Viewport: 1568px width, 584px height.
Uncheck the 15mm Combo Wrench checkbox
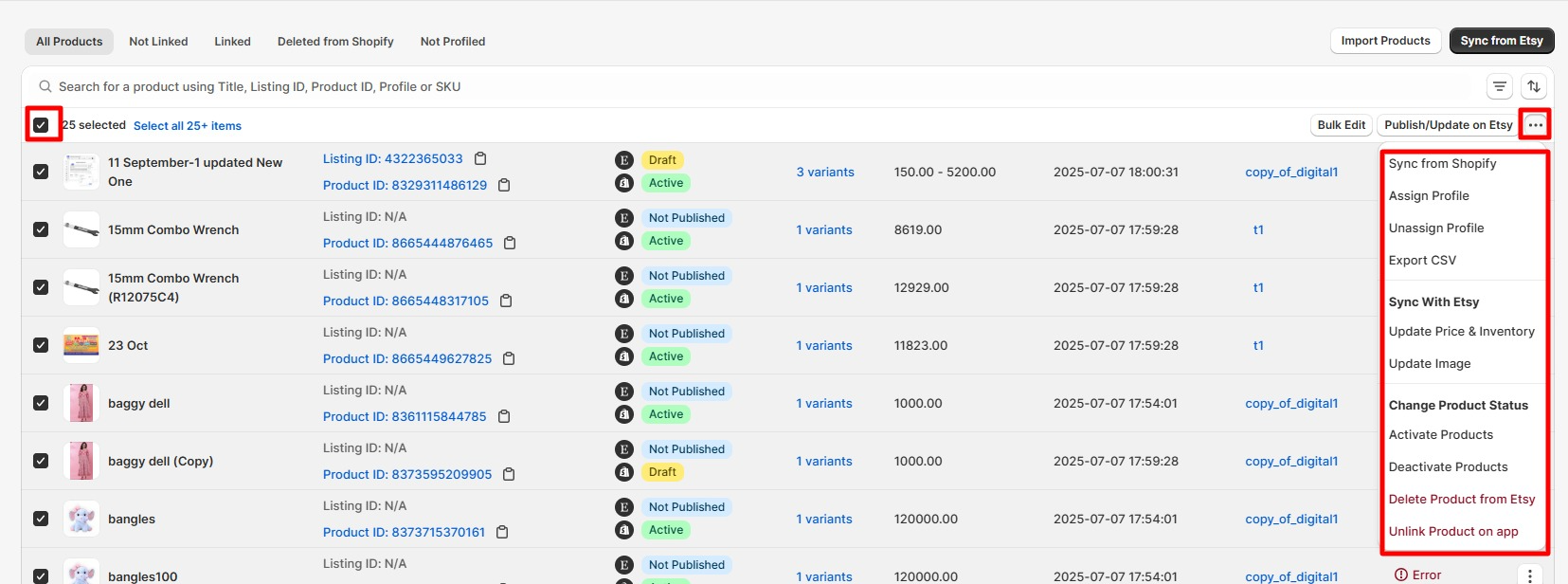coord(41,229)
